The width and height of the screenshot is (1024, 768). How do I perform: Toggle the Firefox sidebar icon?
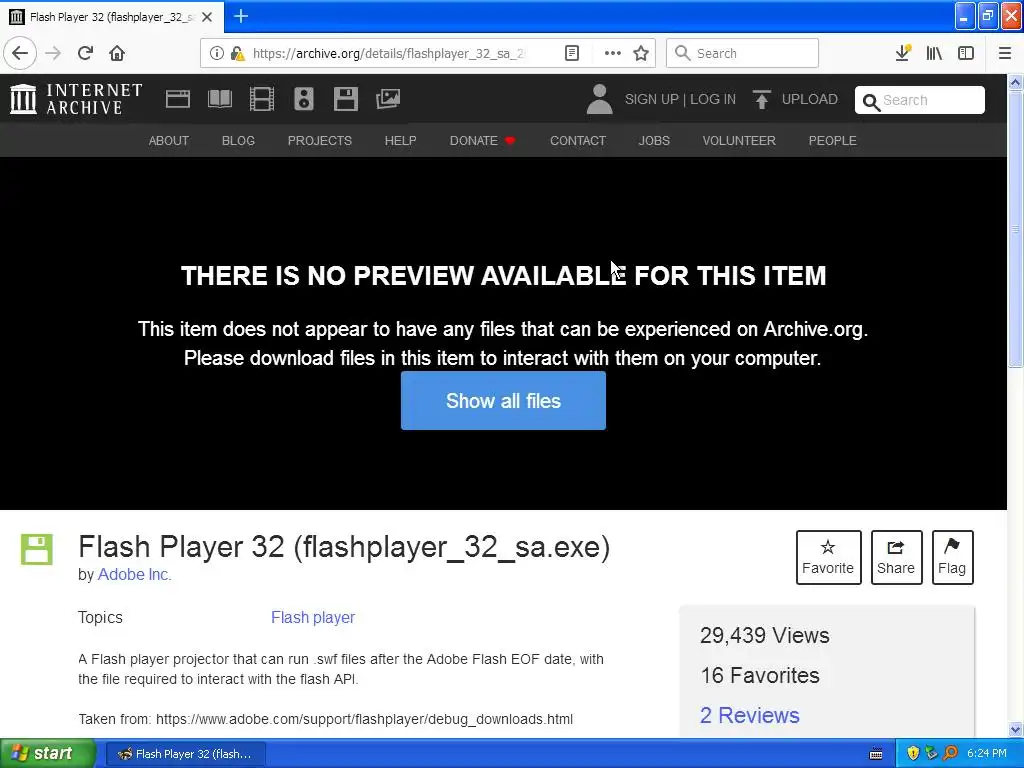click(966, 53)
